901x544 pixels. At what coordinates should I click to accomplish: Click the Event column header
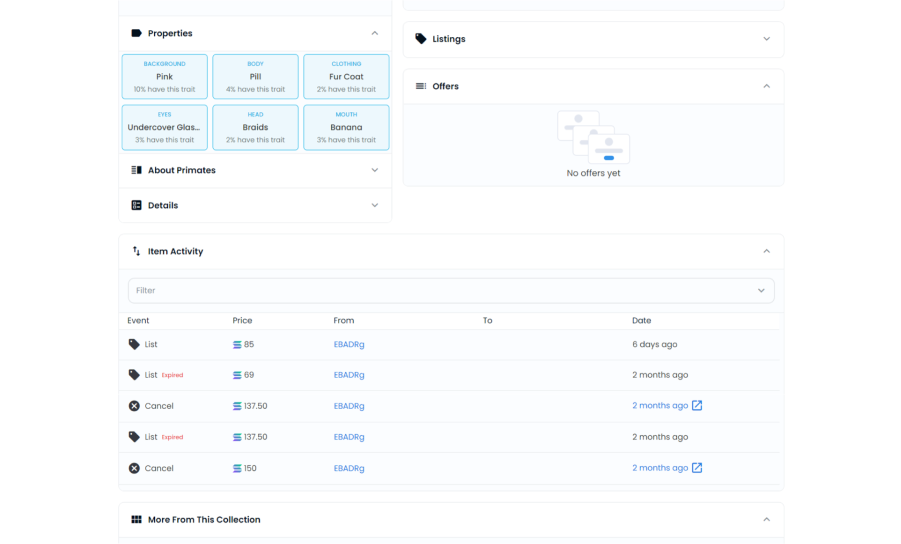coord(138,321)
